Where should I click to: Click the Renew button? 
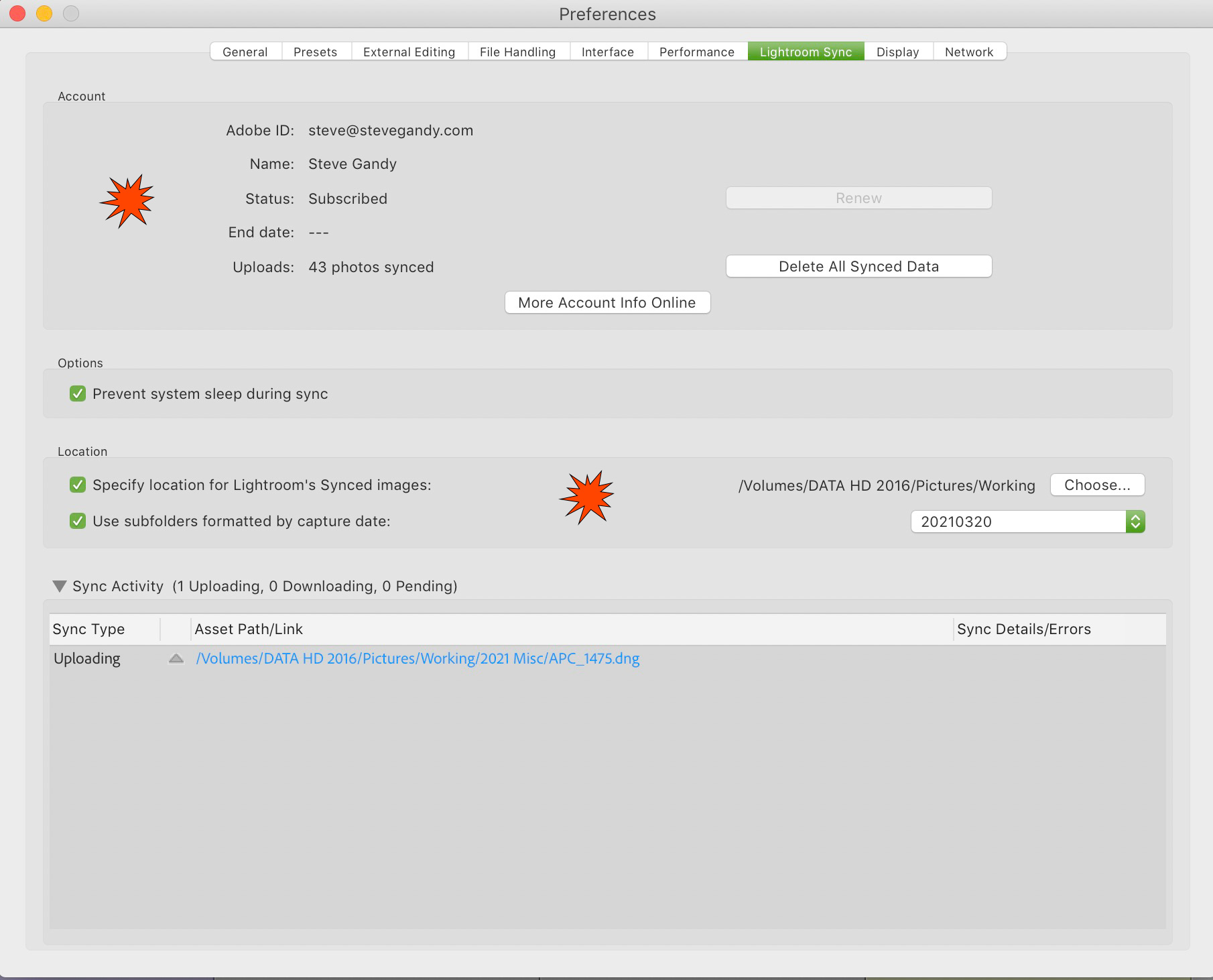tap(858, 198)
